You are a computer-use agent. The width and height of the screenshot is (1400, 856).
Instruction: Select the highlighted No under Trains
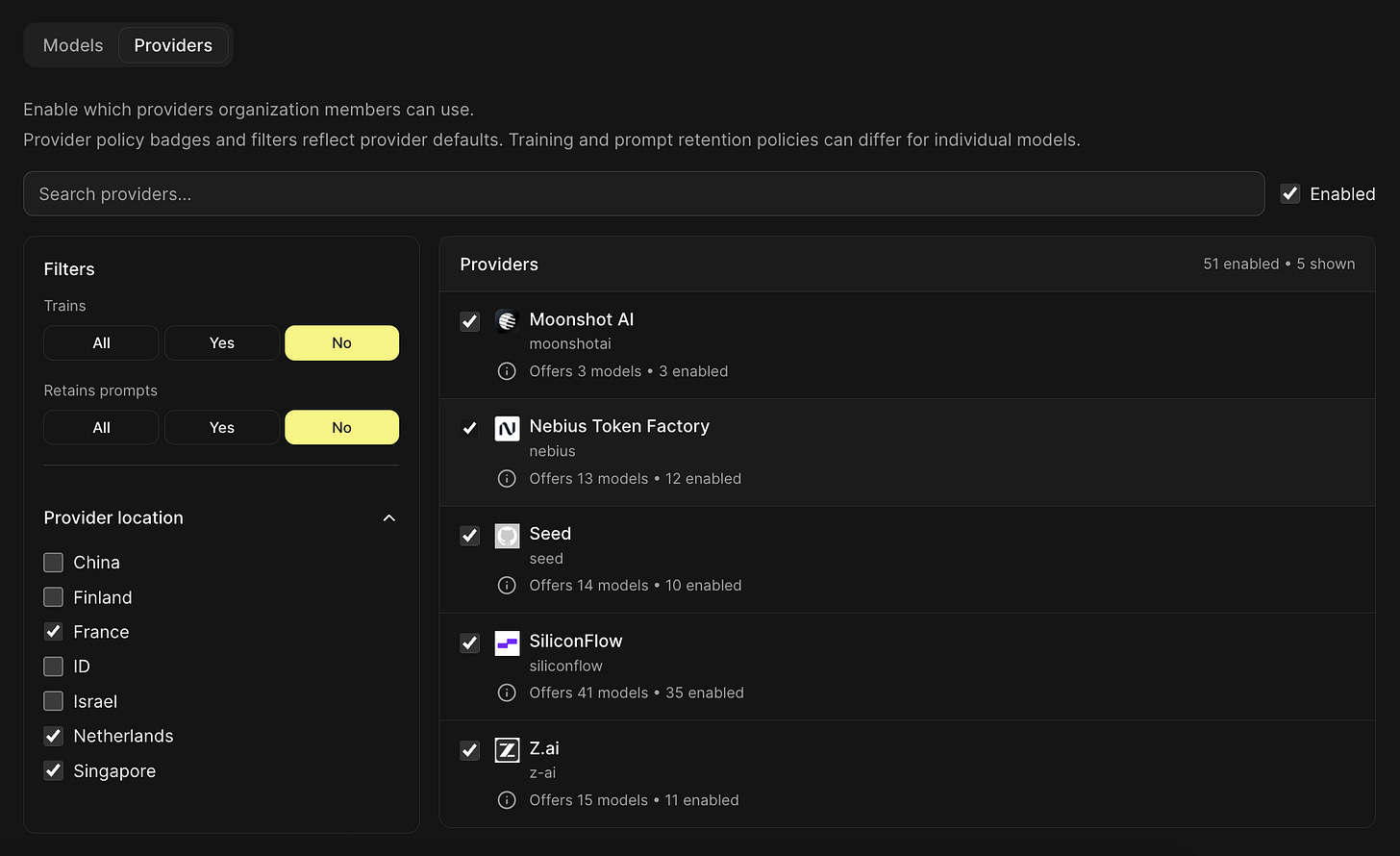342,342
